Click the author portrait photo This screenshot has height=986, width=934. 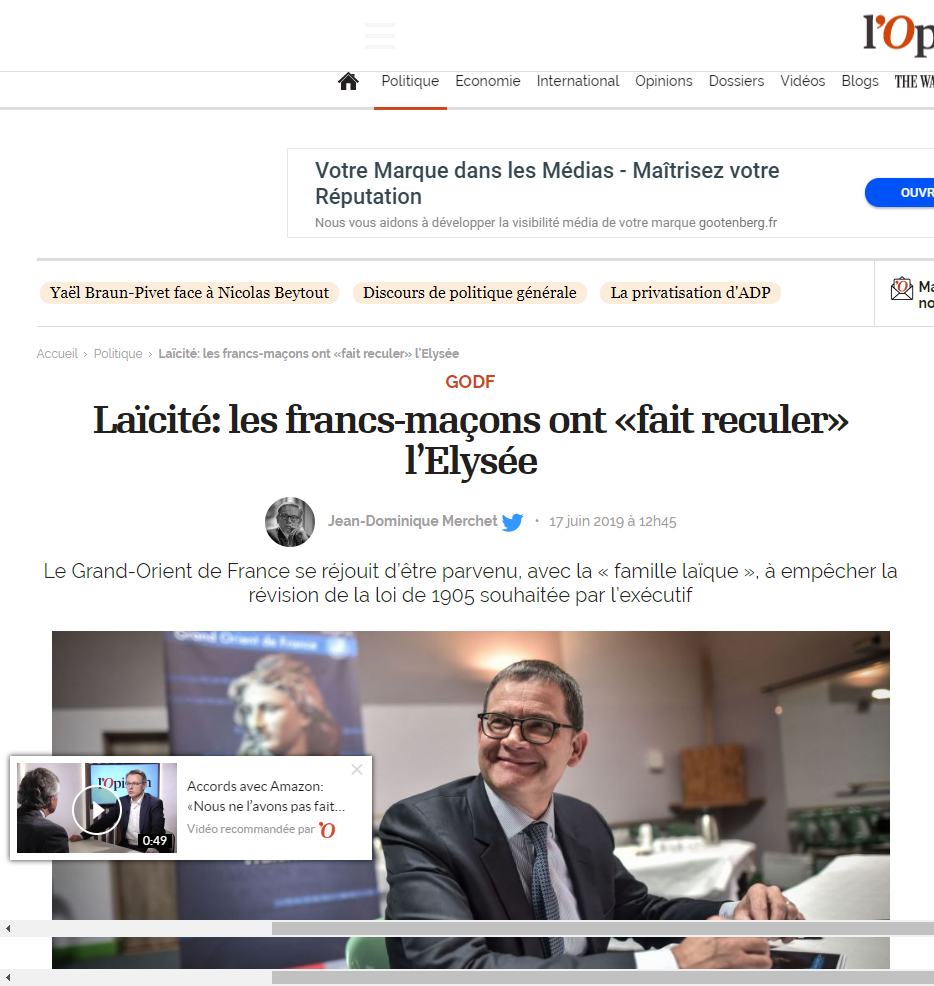pos(290,522)
